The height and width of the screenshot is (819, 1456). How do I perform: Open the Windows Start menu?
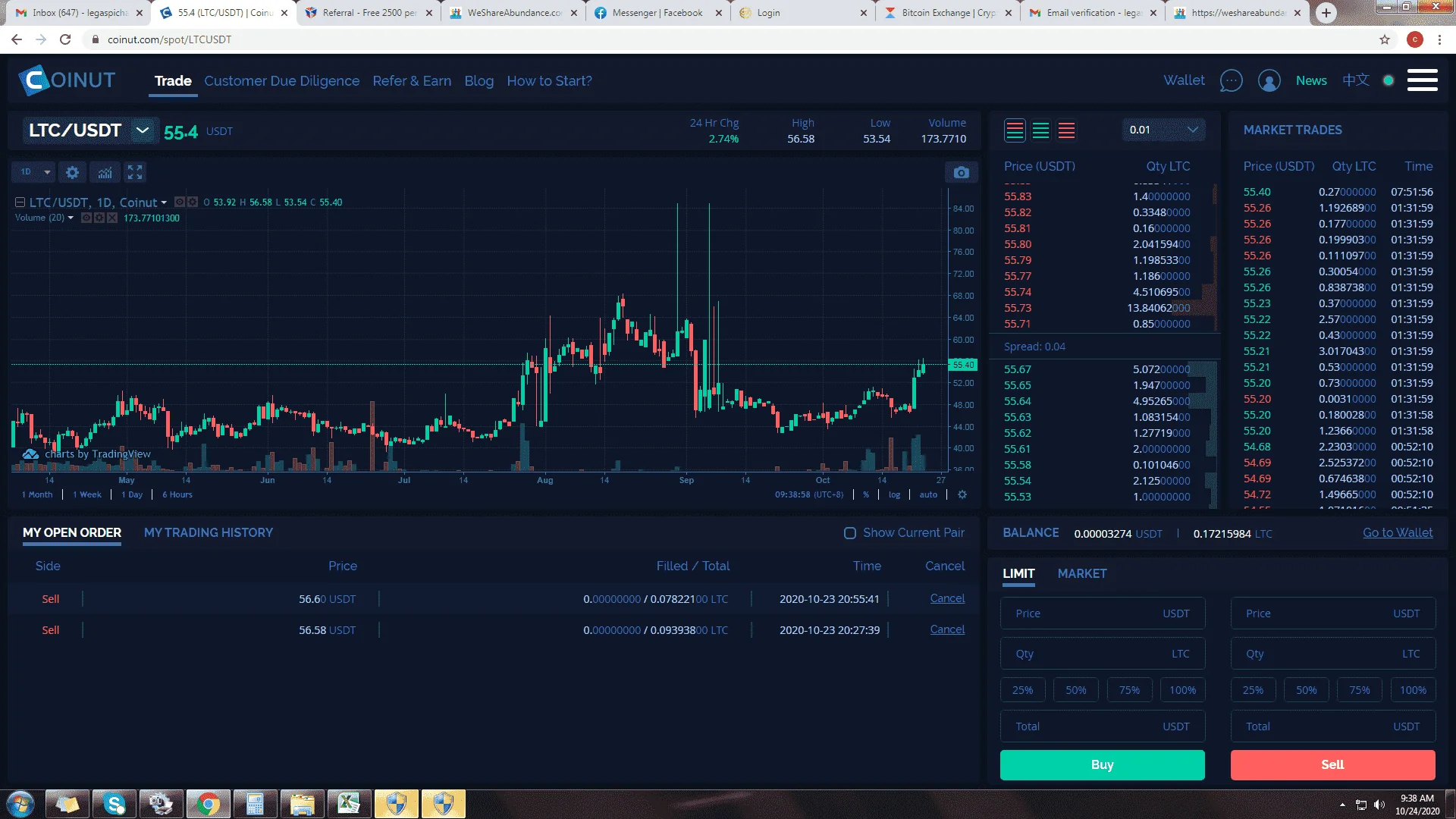pyautogui.click(x=20, y=804)
